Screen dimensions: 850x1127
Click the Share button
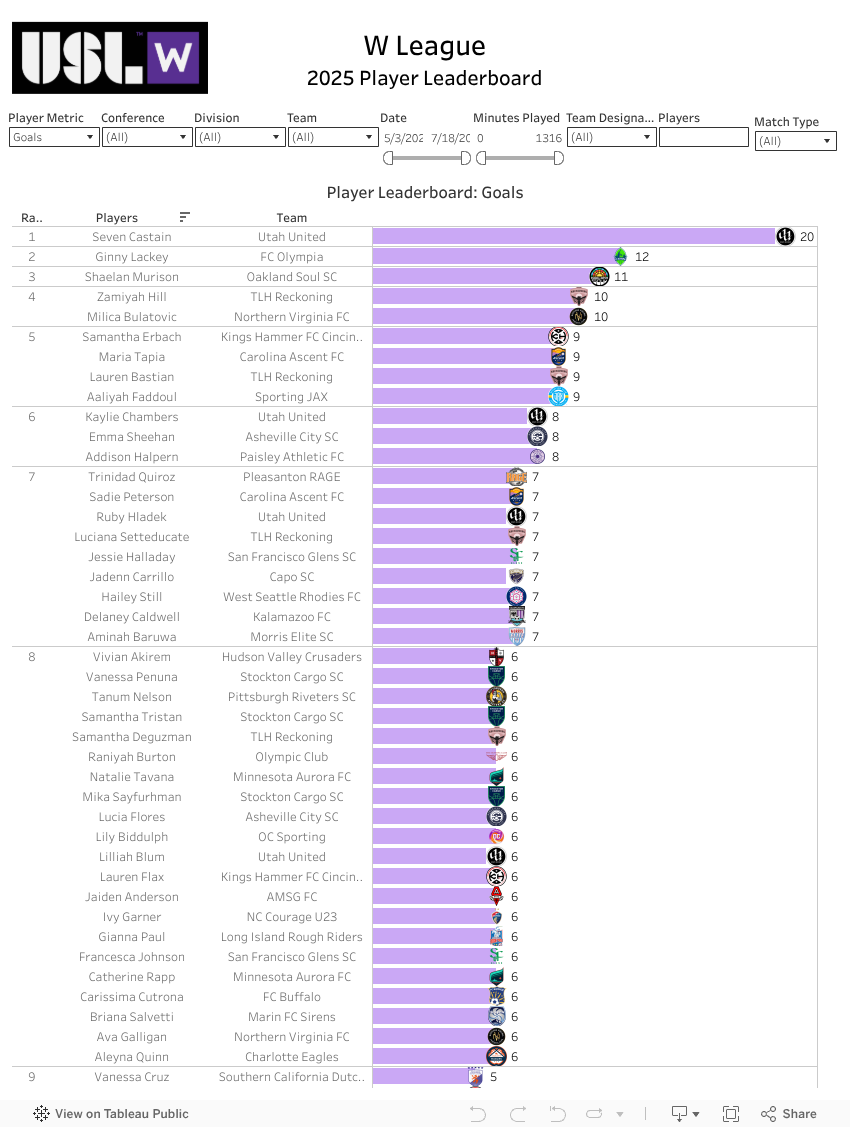[x=788, y=1114]
